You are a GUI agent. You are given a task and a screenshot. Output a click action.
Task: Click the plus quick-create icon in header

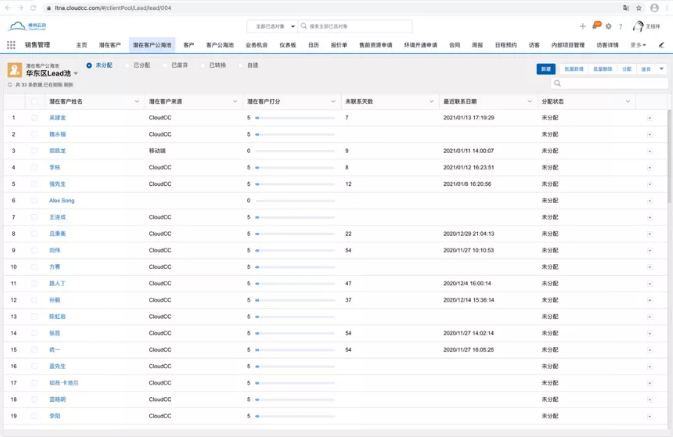pyautogui.click(x=583, y=26)
